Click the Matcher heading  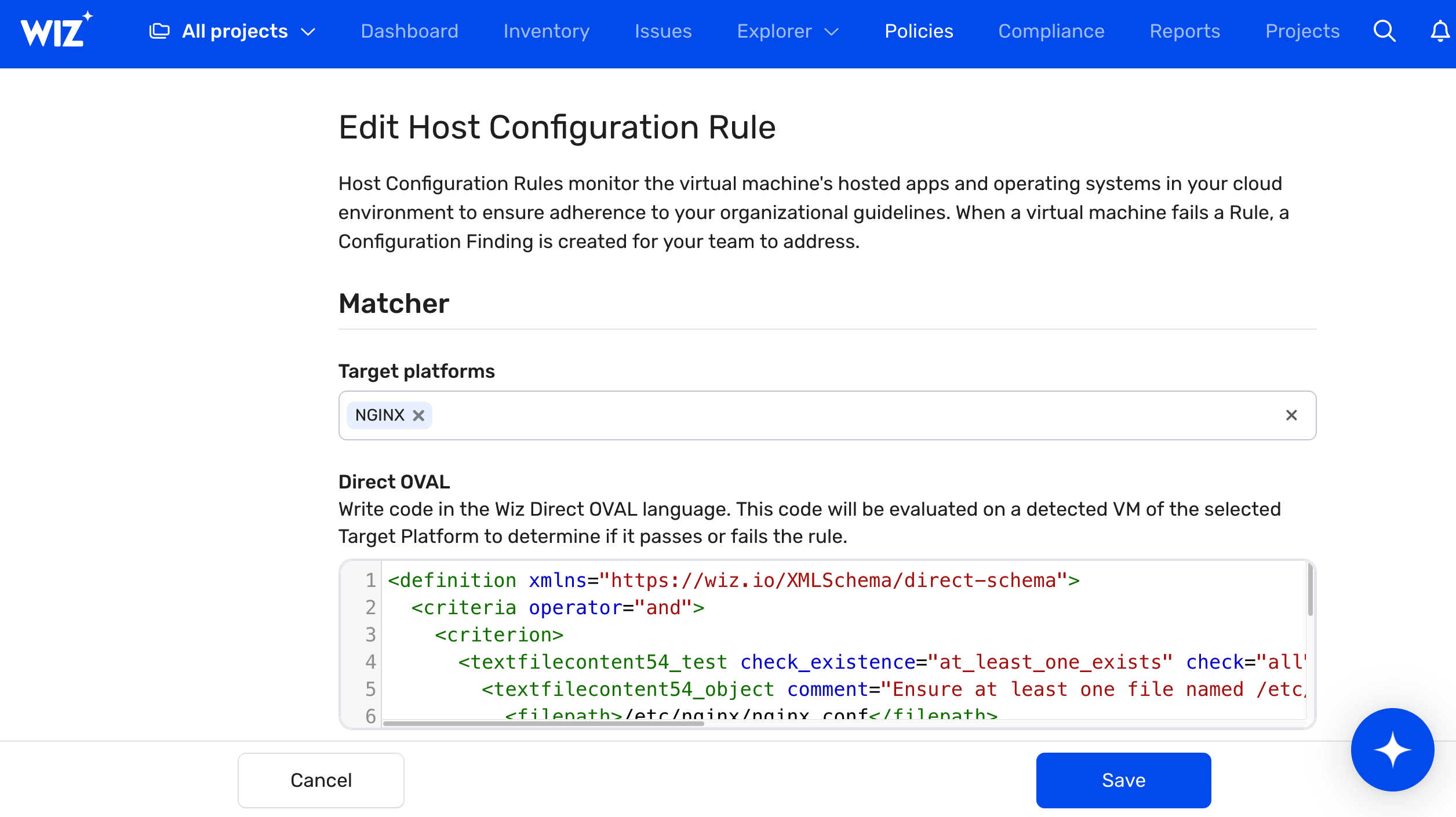(394, 303)
